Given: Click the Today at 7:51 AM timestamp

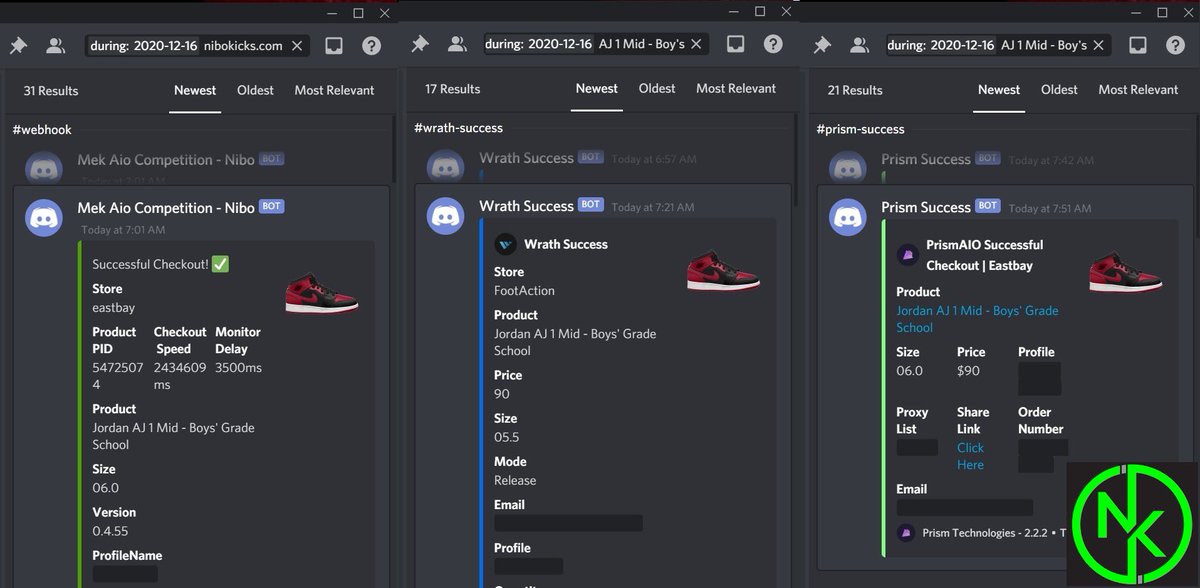Looking at the screenshot, I should (x=1051, y=208).
